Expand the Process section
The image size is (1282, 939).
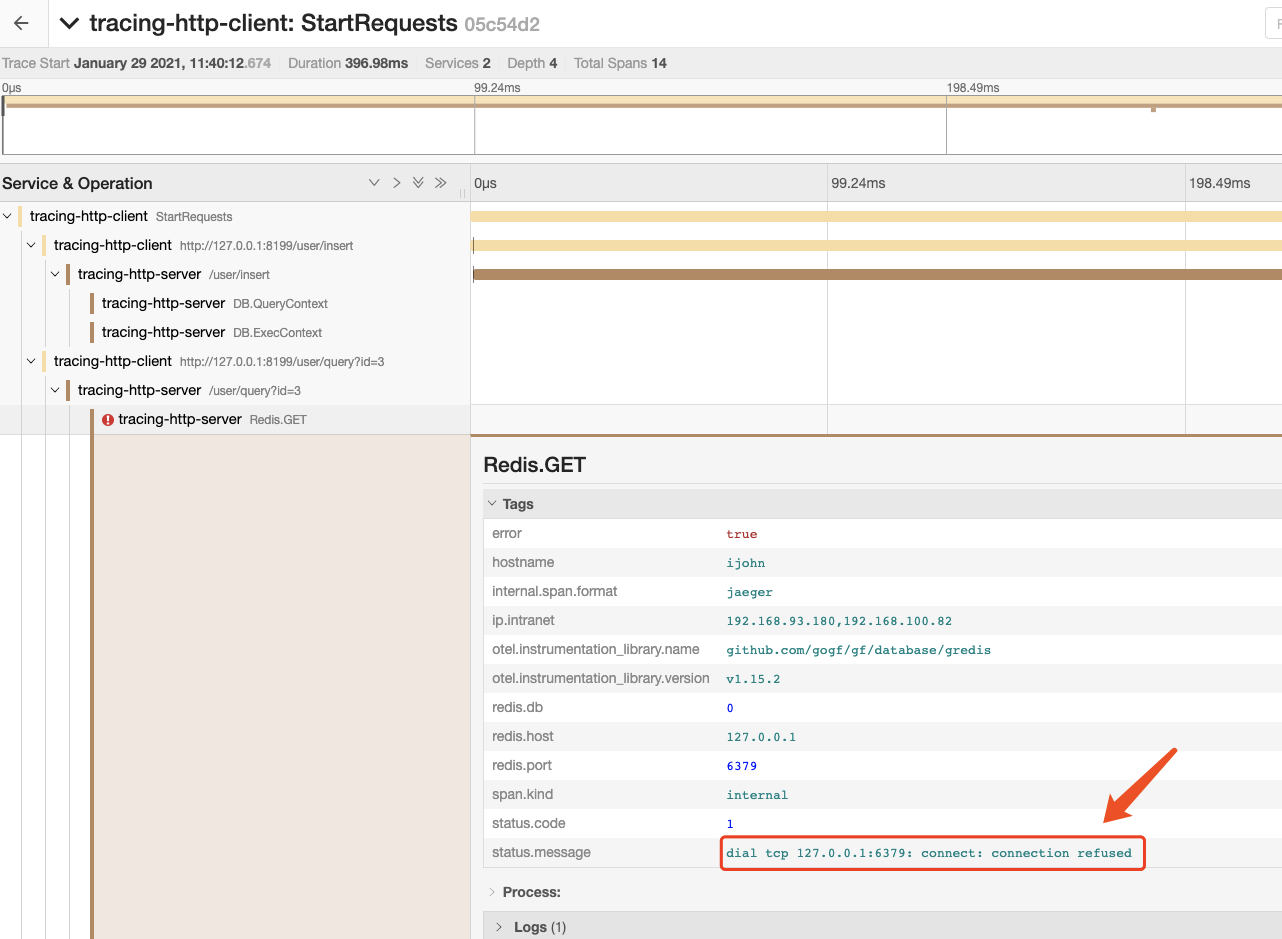pyautogui.click(x=530, y=892)
